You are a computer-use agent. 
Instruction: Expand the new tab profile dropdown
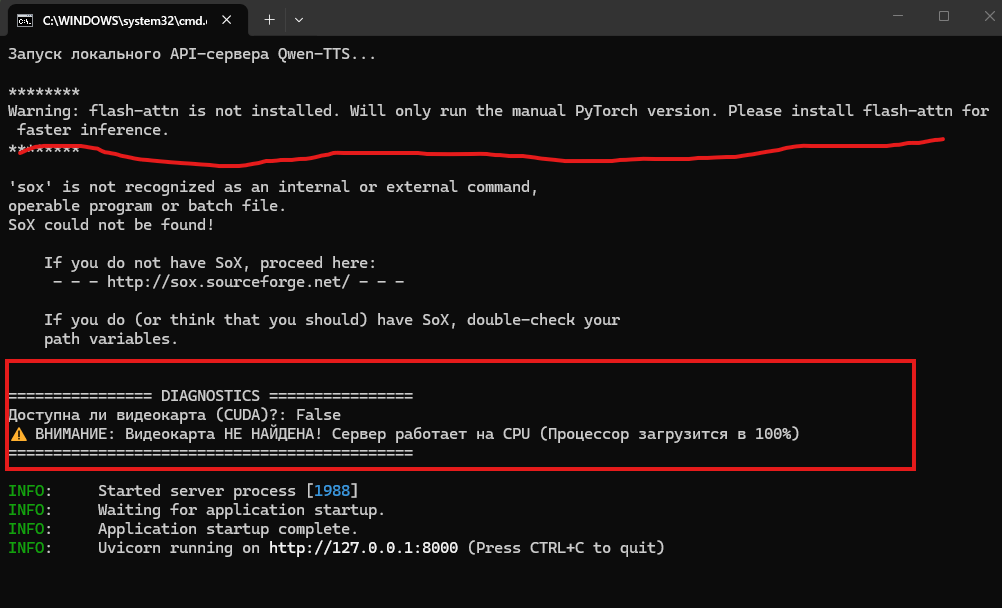click(x=298, y=20)
